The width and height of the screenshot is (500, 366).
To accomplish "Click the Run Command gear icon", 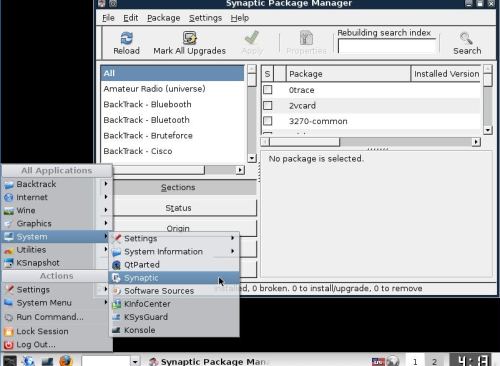I will 9,317.
